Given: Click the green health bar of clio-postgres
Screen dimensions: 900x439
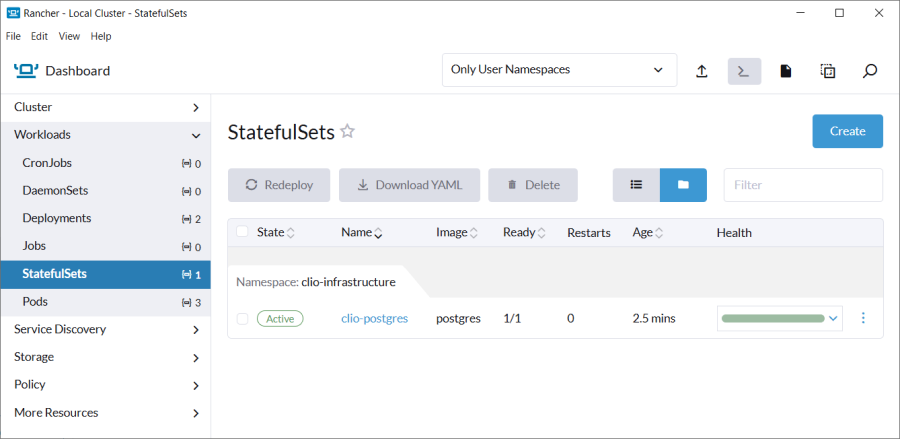Looking at the screenshot, I should coord(772,318).
